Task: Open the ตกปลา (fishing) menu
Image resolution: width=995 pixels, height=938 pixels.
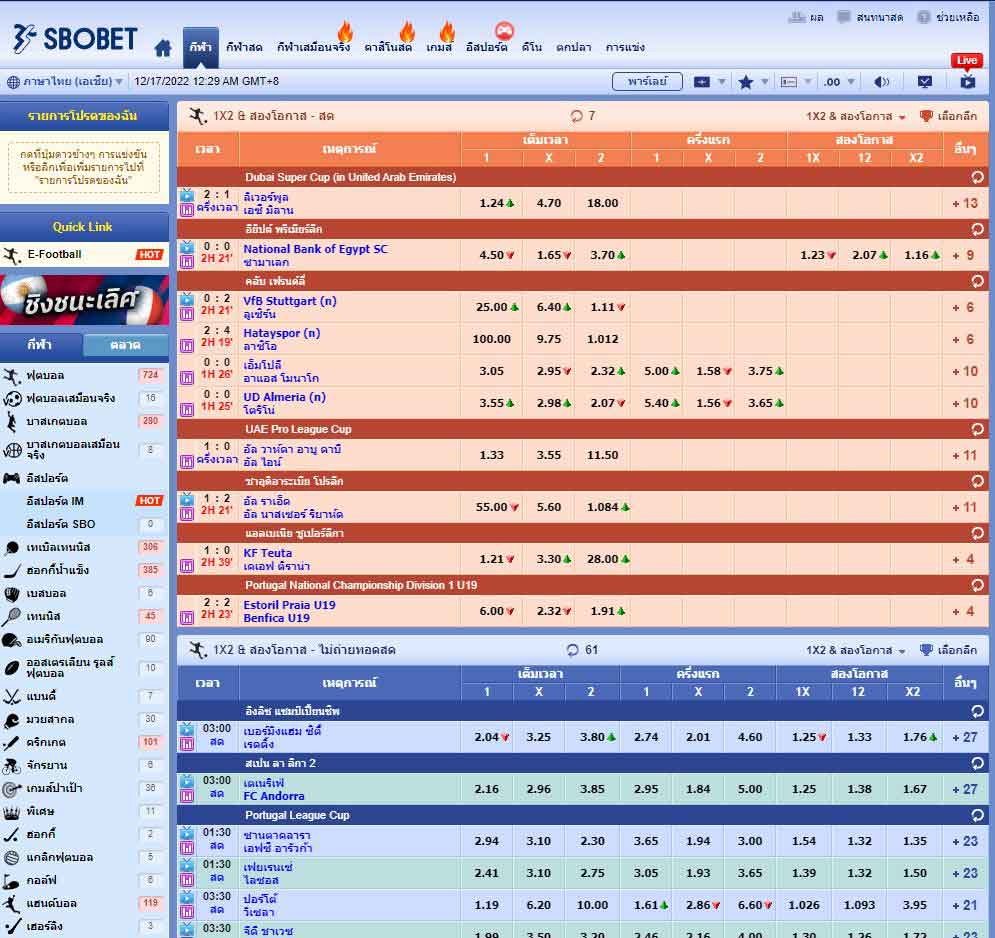Action: [x=574, y=47]
